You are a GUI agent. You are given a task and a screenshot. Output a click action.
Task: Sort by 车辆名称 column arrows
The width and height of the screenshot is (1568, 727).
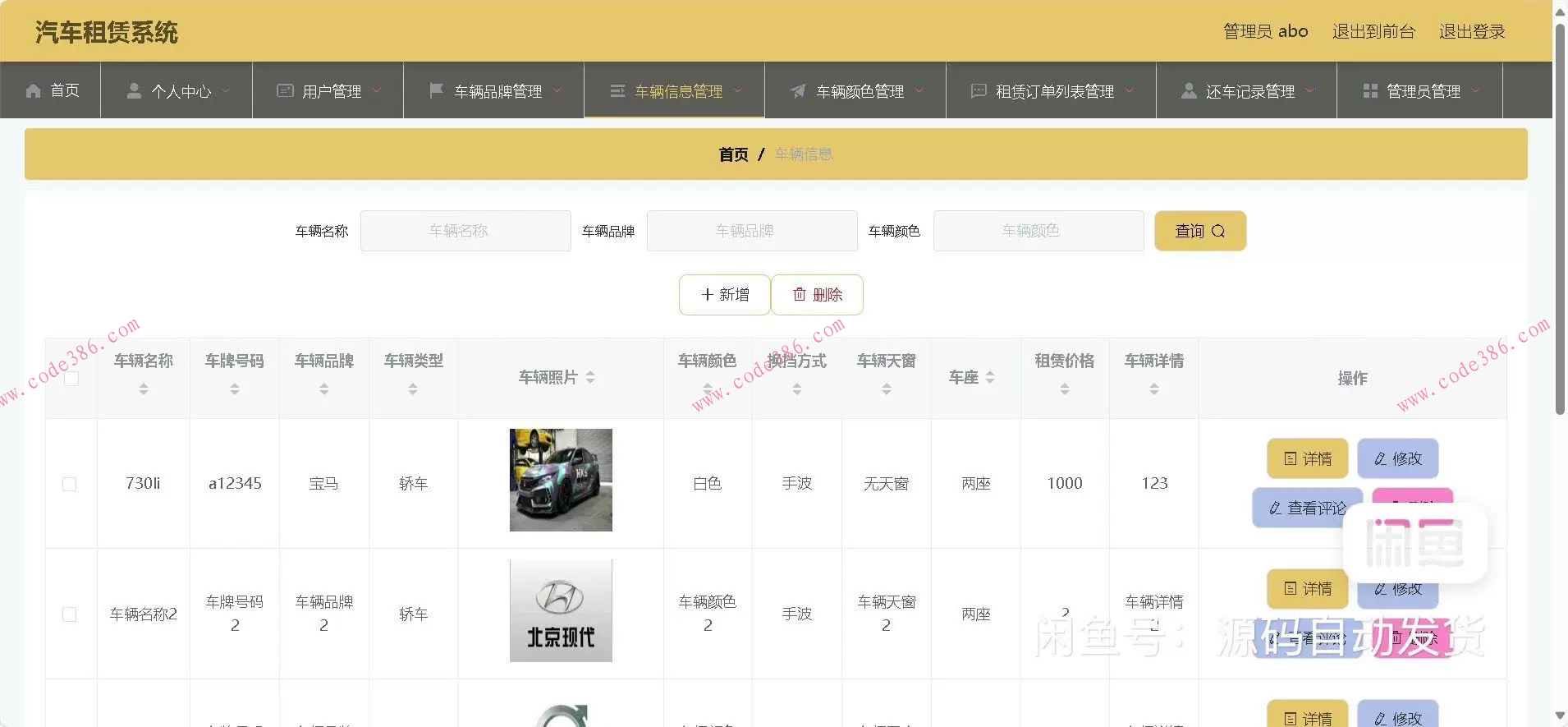144,389
